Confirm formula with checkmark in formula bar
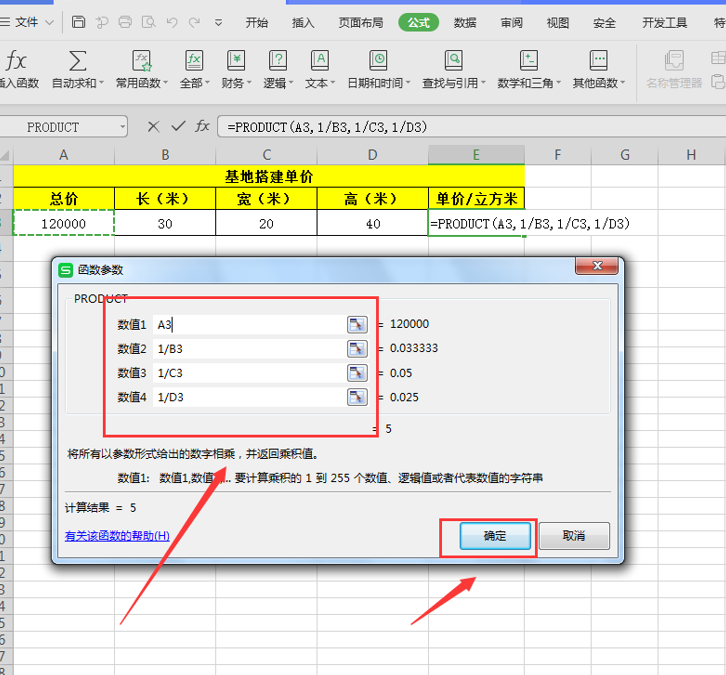 pos(178,126)
